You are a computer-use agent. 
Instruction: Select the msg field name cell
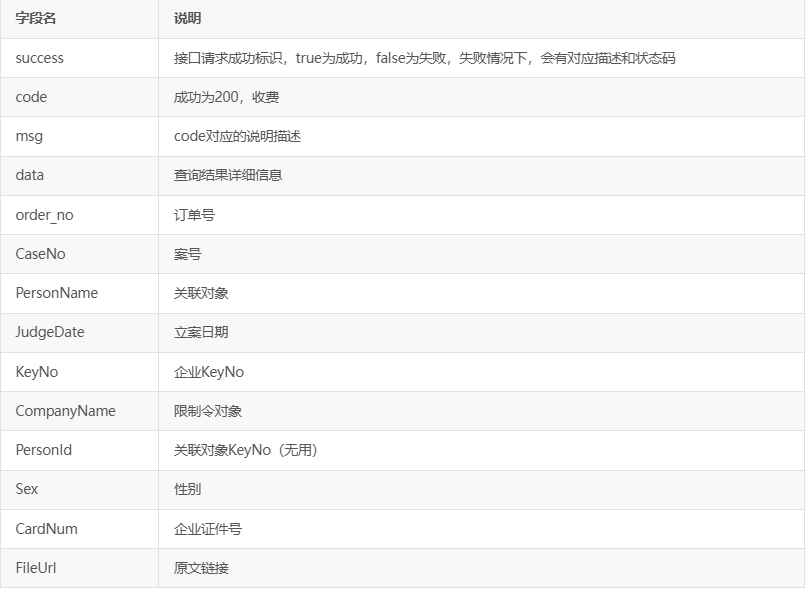point(29,136)
